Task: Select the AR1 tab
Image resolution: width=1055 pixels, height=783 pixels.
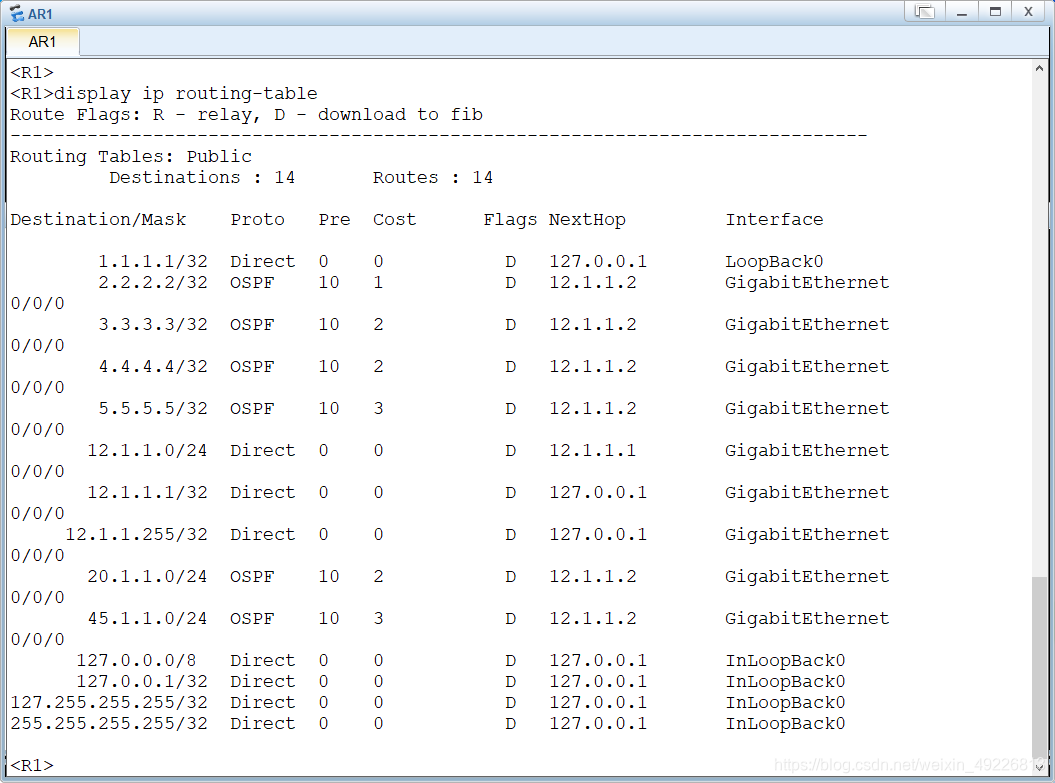Action: point(42,42)
